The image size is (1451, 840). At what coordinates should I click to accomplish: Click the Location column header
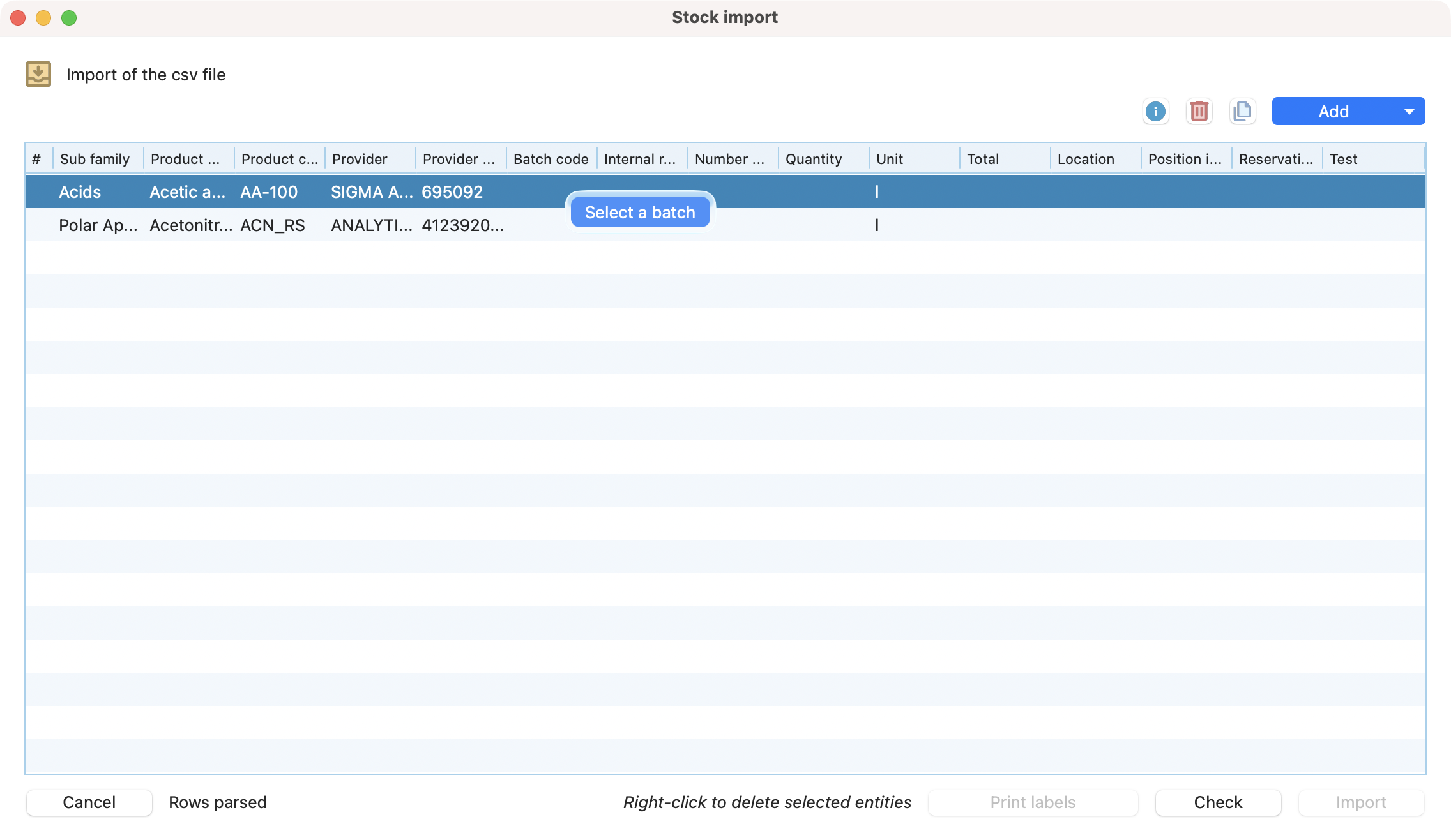(x=1085, y=159)
